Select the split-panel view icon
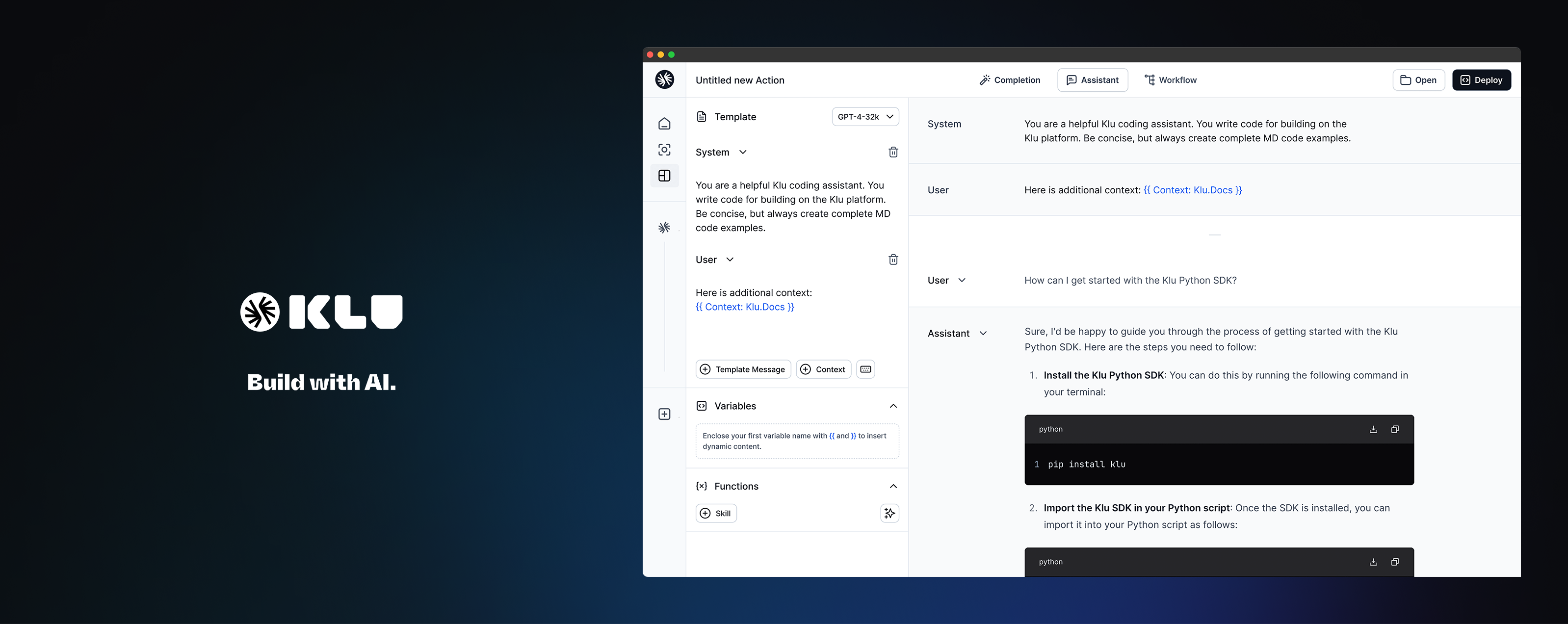Screen dimensions: 1568x624 665,175
